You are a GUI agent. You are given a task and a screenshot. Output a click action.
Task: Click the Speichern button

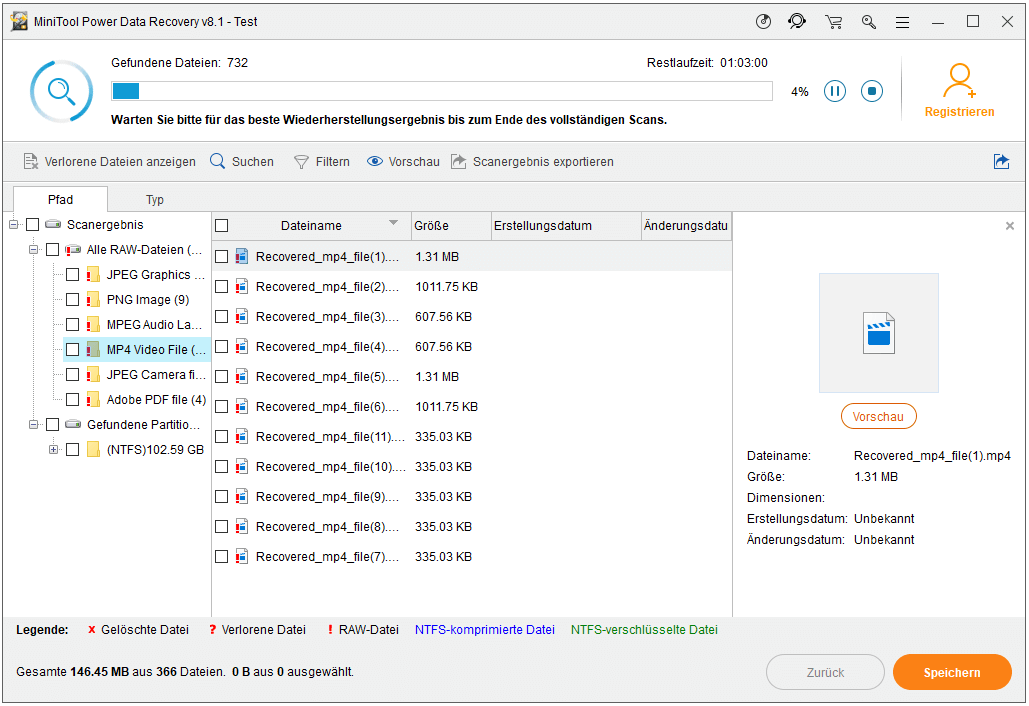[952, 672]
